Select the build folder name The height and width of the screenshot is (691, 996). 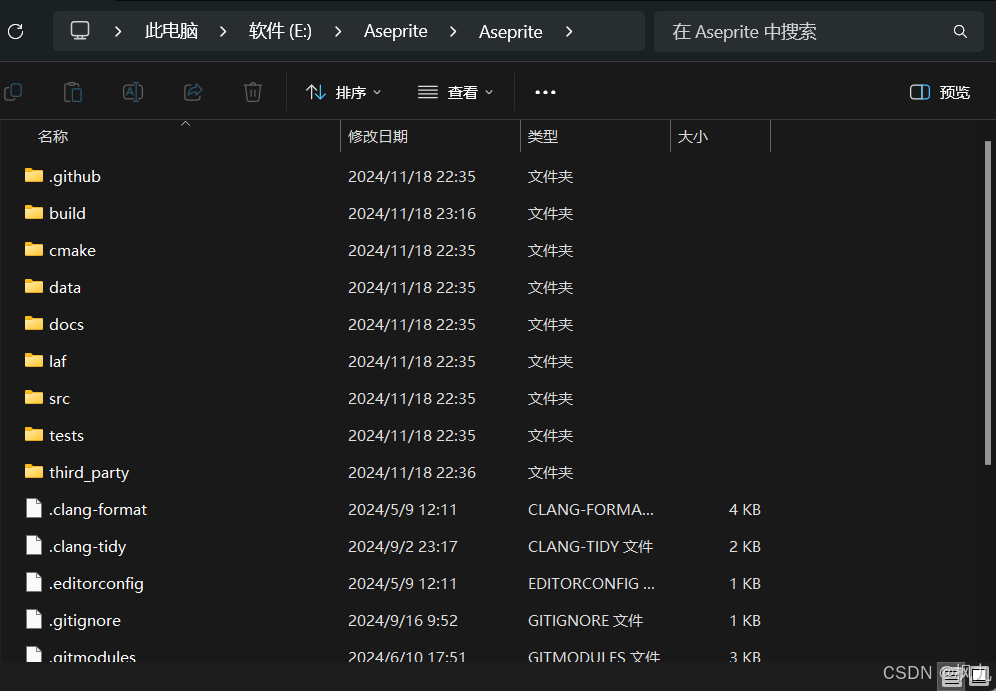pyautogui.click(x=67, y=213)
